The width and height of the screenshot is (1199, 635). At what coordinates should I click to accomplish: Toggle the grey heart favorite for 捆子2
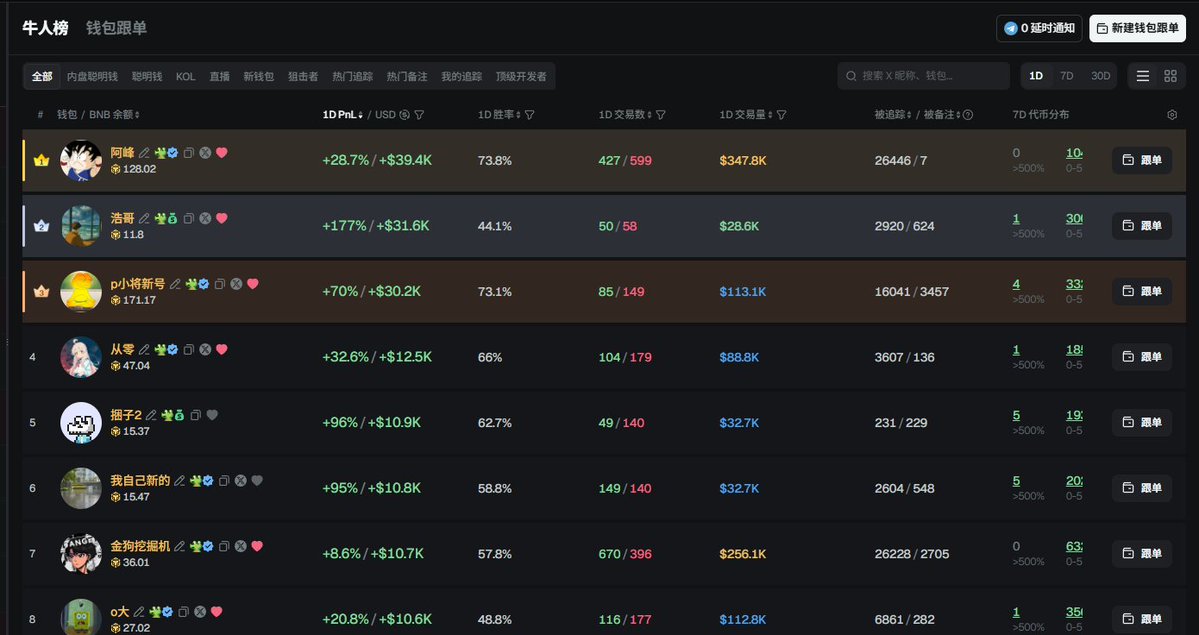coord(213,415)
